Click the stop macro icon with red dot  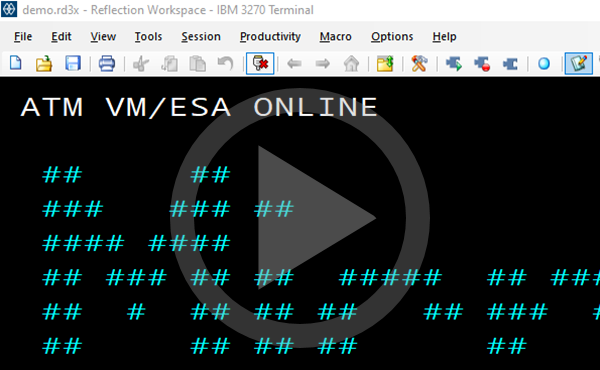click(482, 64)
